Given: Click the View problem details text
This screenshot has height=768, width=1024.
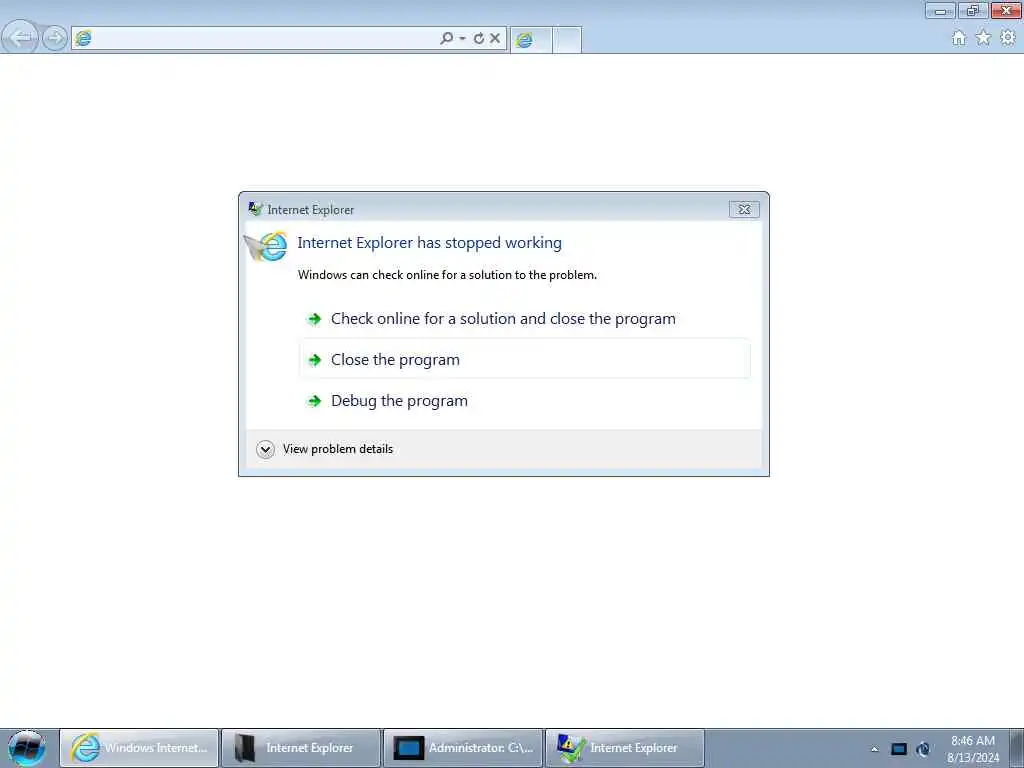Looking at the screenshot, I should (338, 449).
